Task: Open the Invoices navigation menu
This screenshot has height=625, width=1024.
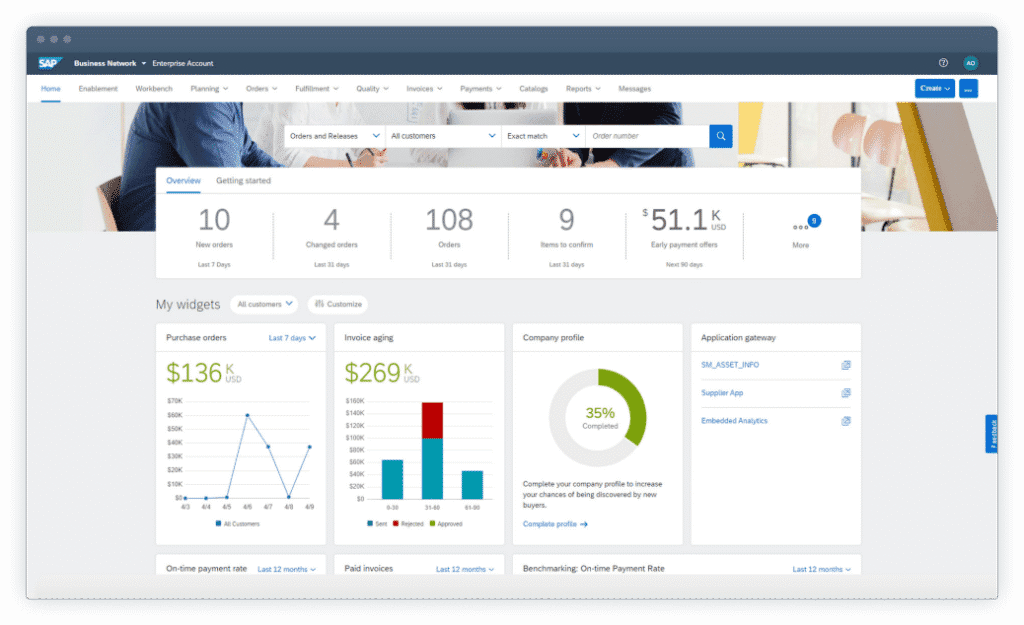Action: coord(424,89)
